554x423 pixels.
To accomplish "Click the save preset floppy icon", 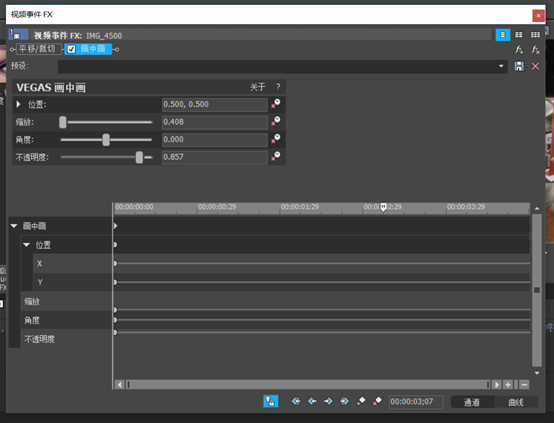I will (519, 66).
